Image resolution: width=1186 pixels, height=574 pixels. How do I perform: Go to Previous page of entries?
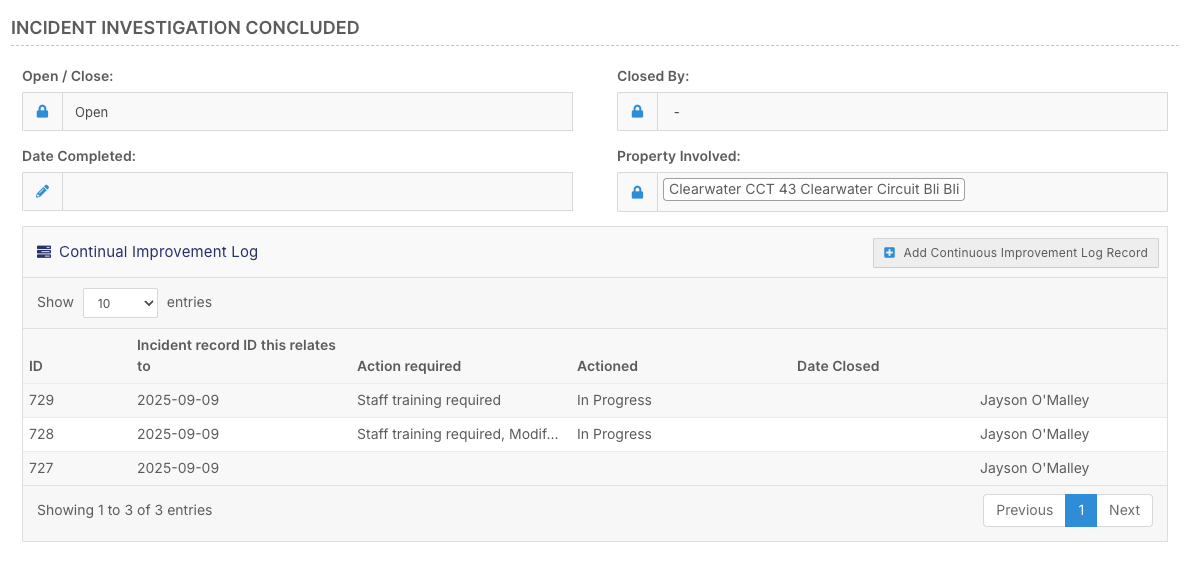coord(1024,510)
